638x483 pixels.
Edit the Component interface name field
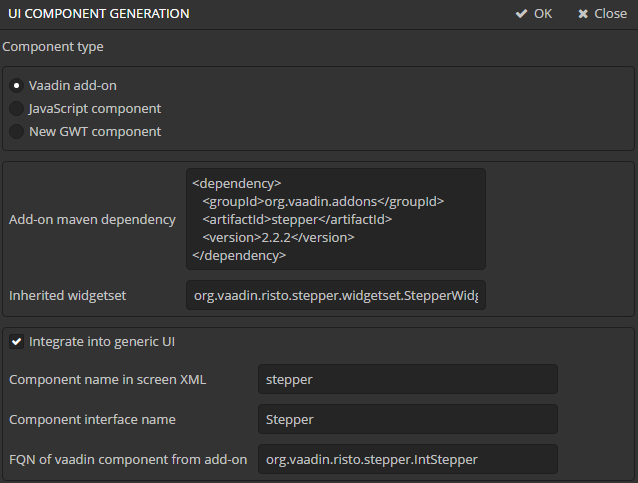[407, 419]
